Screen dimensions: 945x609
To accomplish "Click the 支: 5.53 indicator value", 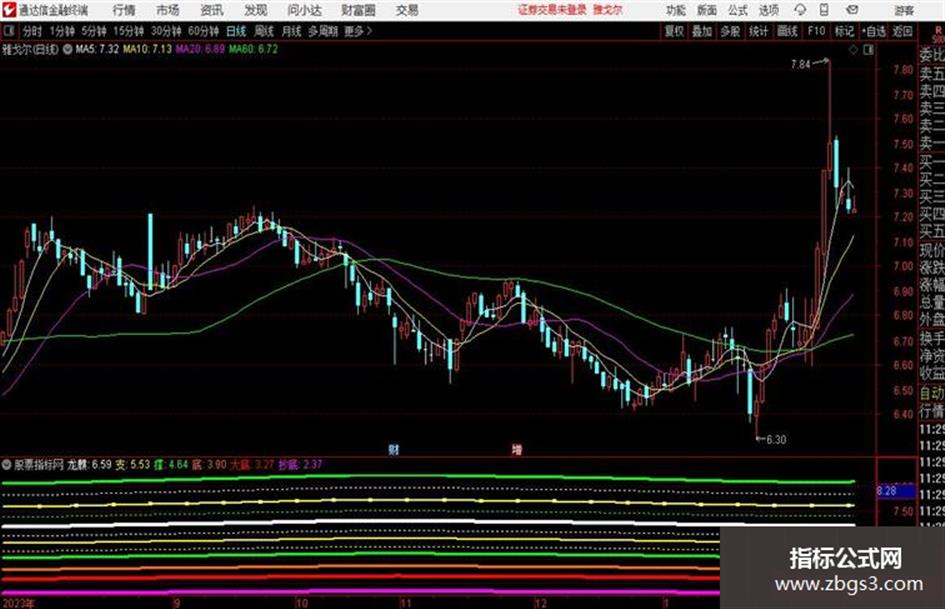I will click(133, 464).
